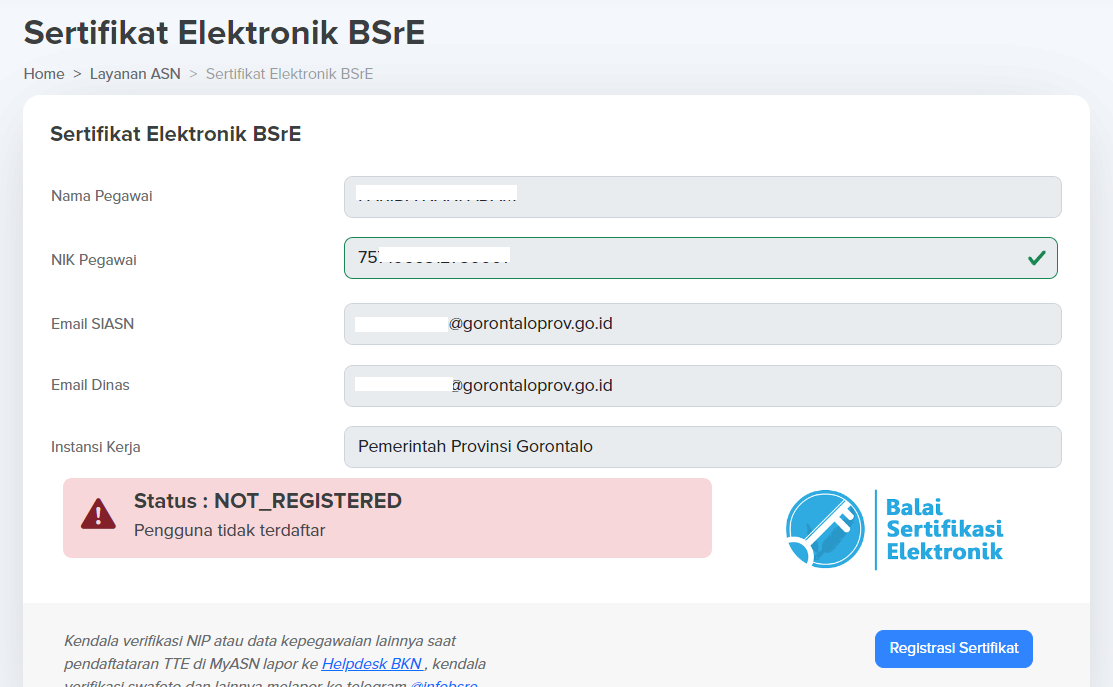Open the Helpdesk BKN link
1113x687 pixels.
pyautogui.click(x=372, y=664)
